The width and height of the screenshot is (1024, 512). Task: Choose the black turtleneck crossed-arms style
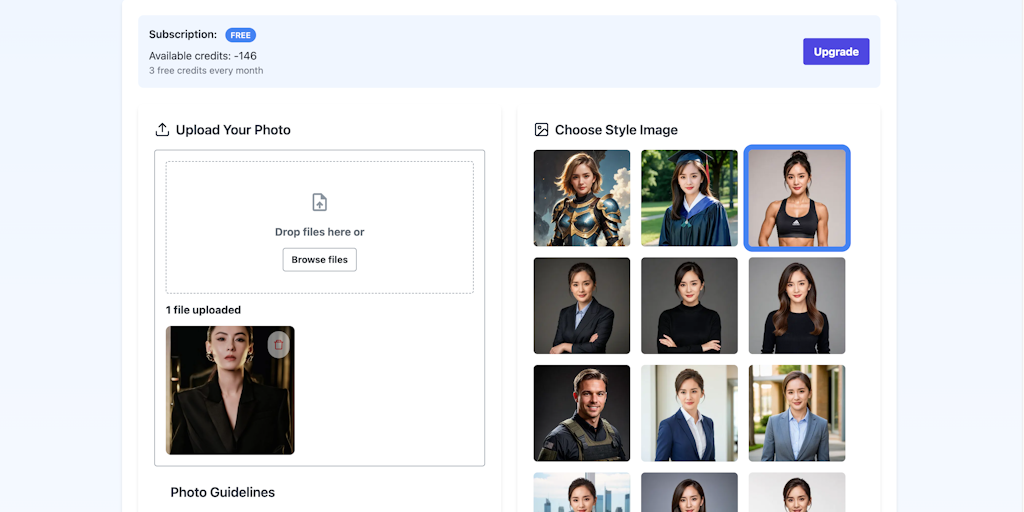pos(689,306)
